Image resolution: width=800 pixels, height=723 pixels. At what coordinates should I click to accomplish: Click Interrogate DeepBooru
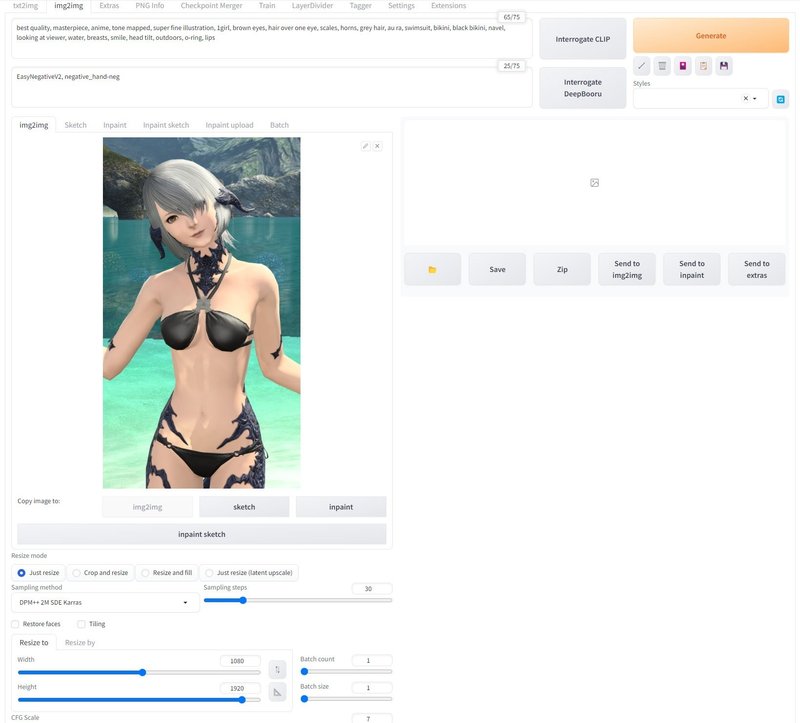pos(581,87)
